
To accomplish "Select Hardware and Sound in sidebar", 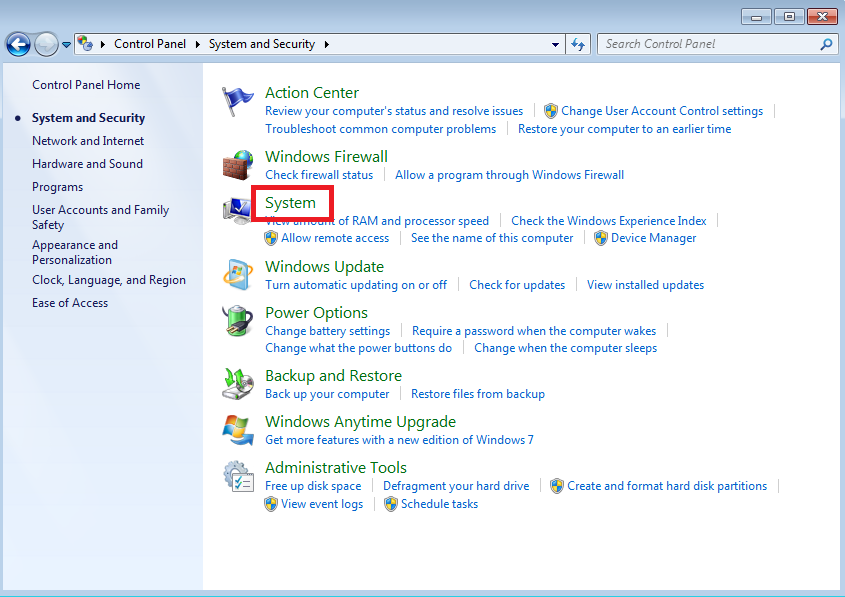I will [x=87, y=164].
